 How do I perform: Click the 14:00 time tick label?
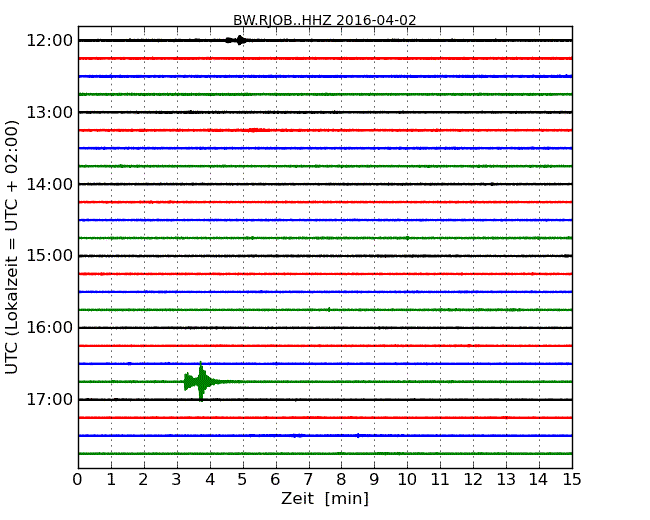[50, 184]
